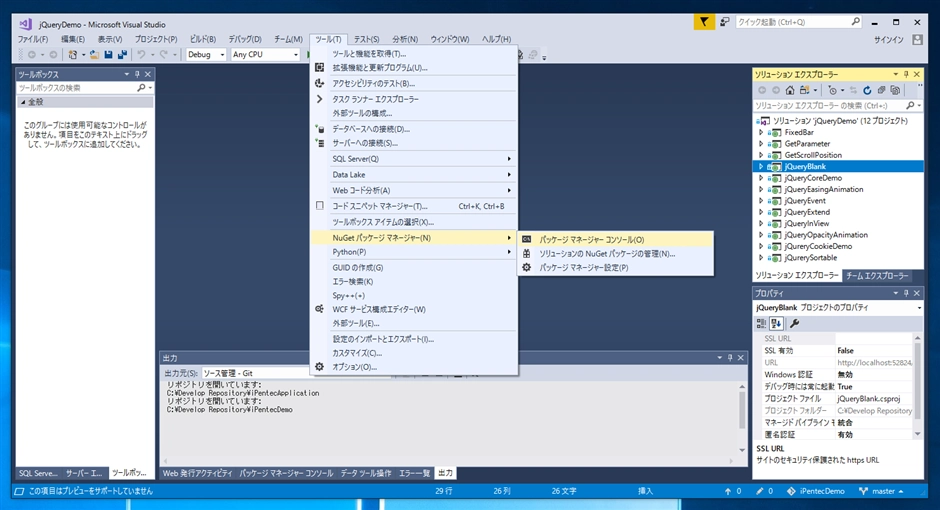Click the Undo arrow icon
This screenshot has height=510, width=940.
click(x=141, y=55)
